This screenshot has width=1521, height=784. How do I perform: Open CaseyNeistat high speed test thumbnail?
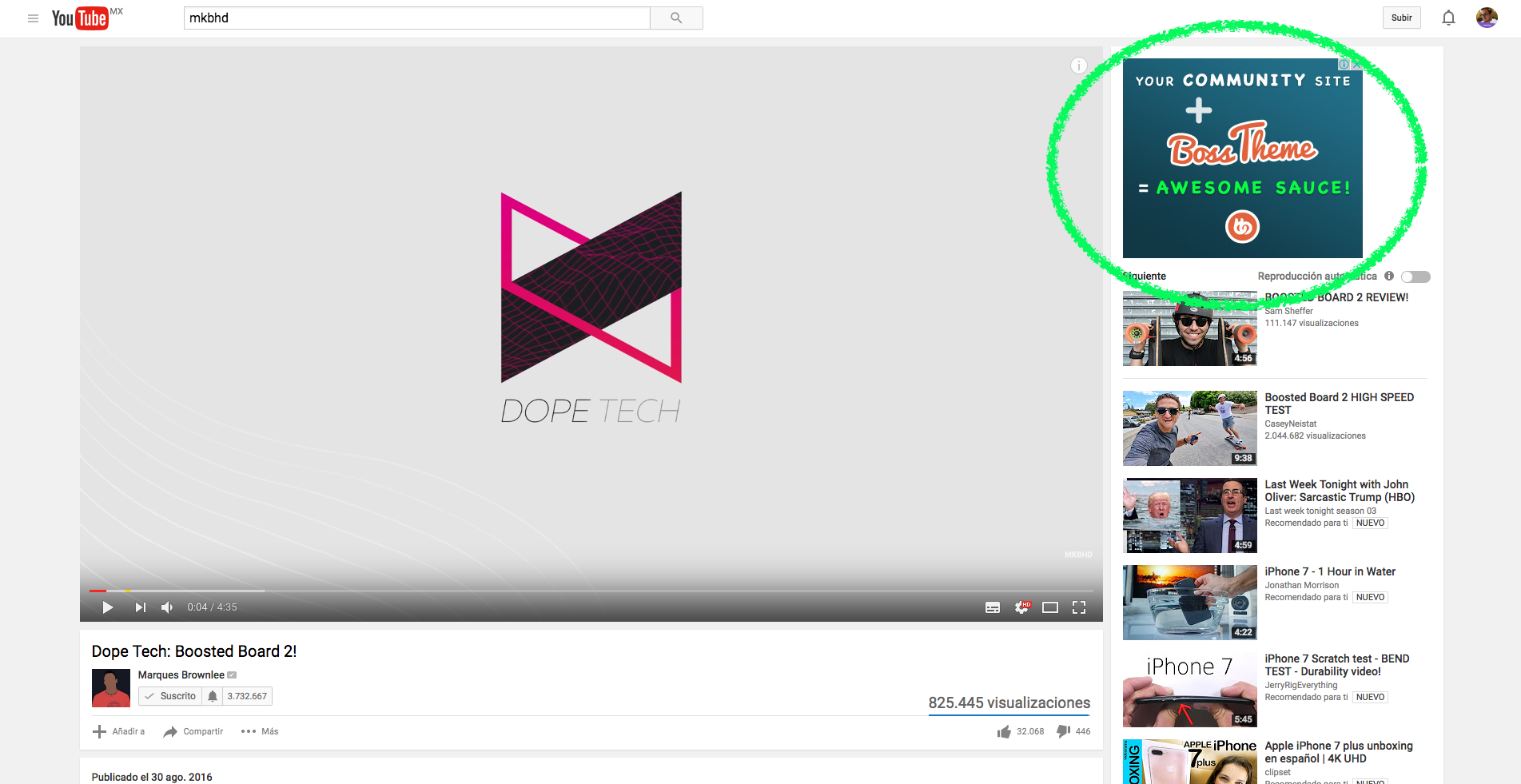pos(1190,428)
